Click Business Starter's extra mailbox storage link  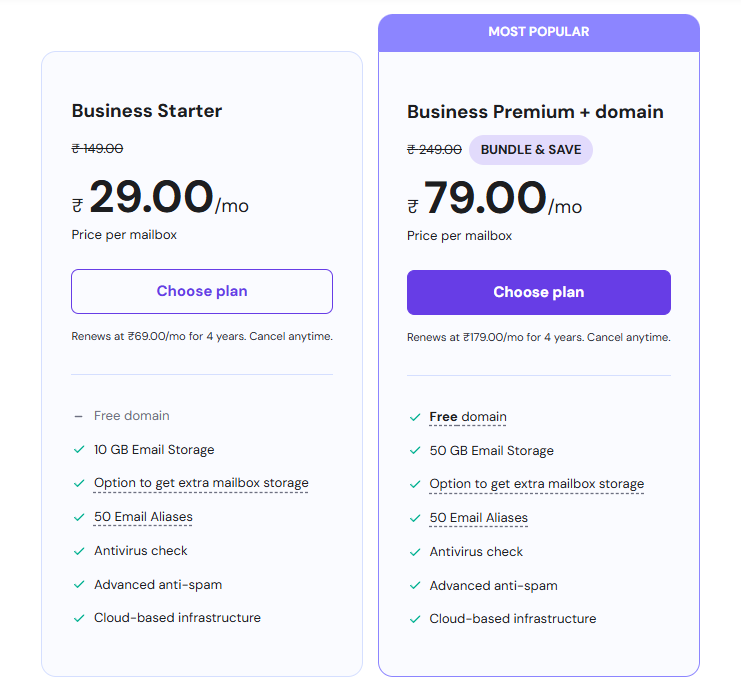[x=201, y=483]
